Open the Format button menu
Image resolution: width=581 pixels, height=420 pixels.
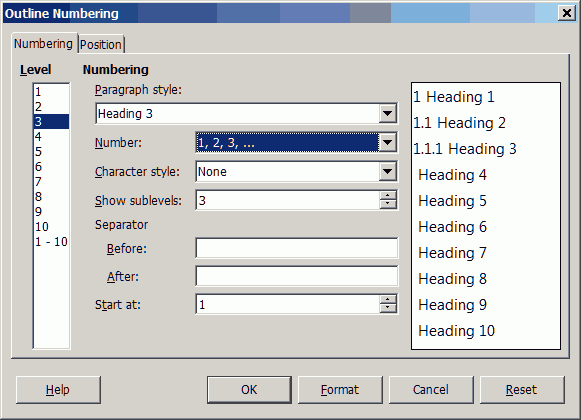coord(340,390)
